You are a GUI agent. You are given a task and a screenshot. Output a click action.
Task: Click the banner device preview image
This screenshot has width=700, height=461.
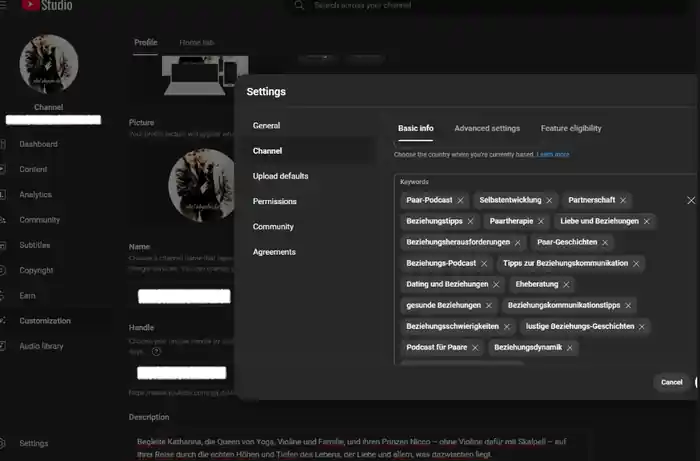(205, 75)
